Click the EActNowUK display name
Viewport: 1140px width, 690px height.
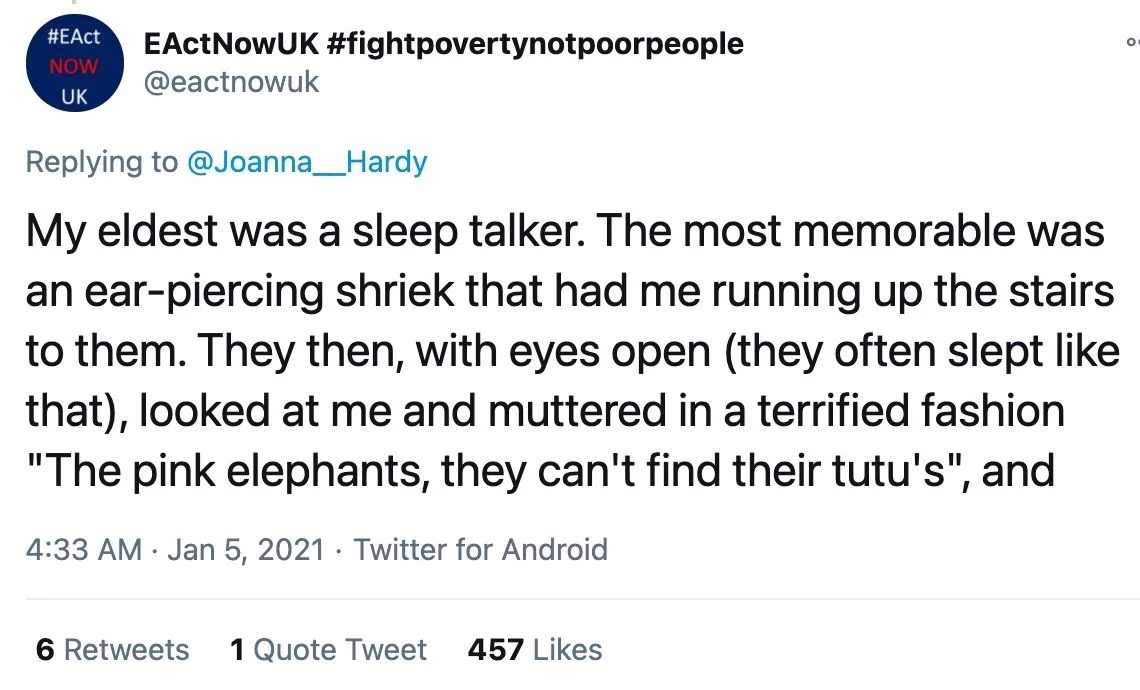(x=231, y=44)
